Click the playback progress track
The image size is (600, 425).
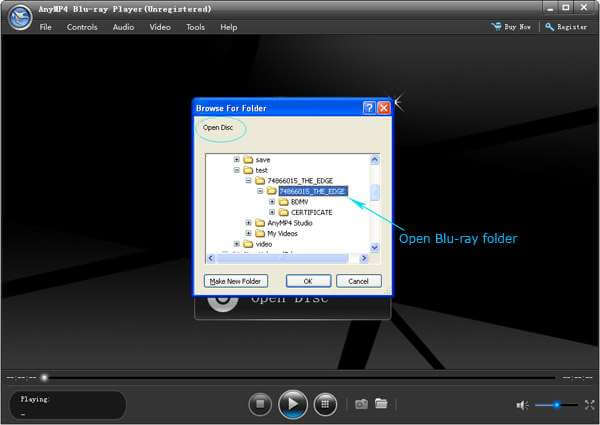[300, 378]
